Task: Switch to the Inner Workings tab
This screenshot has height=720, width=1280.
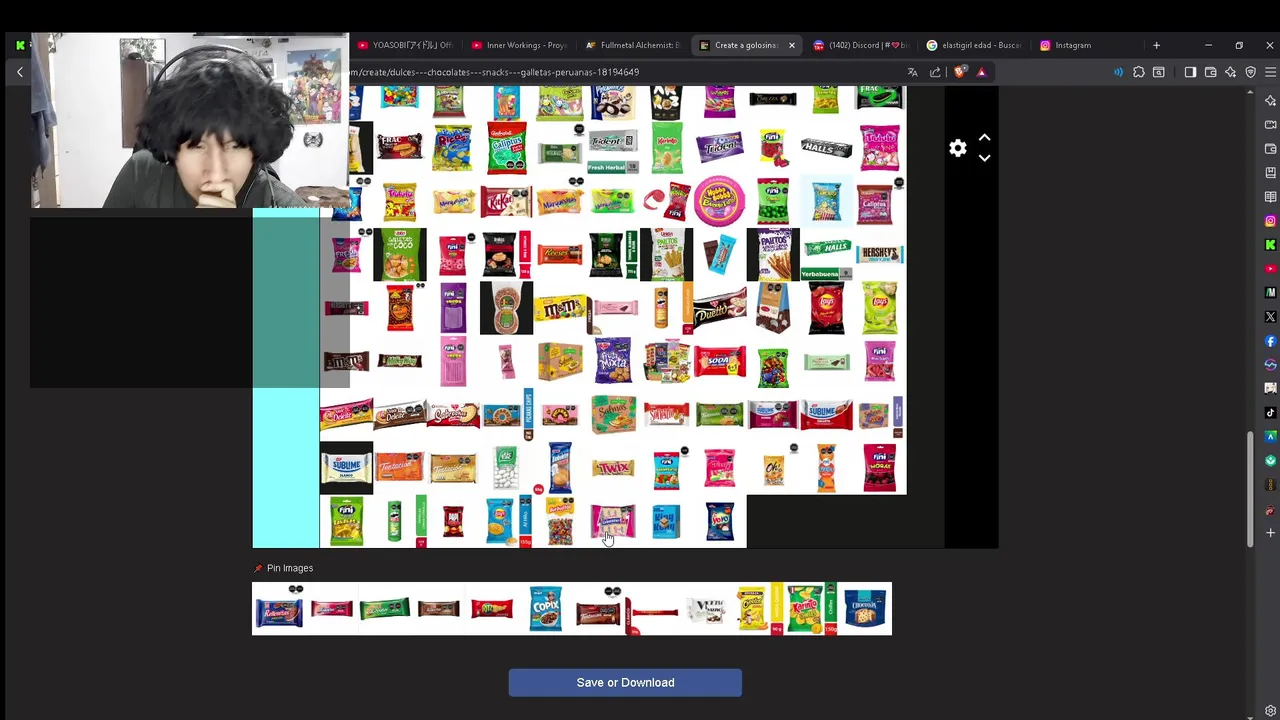Action: 520,45
